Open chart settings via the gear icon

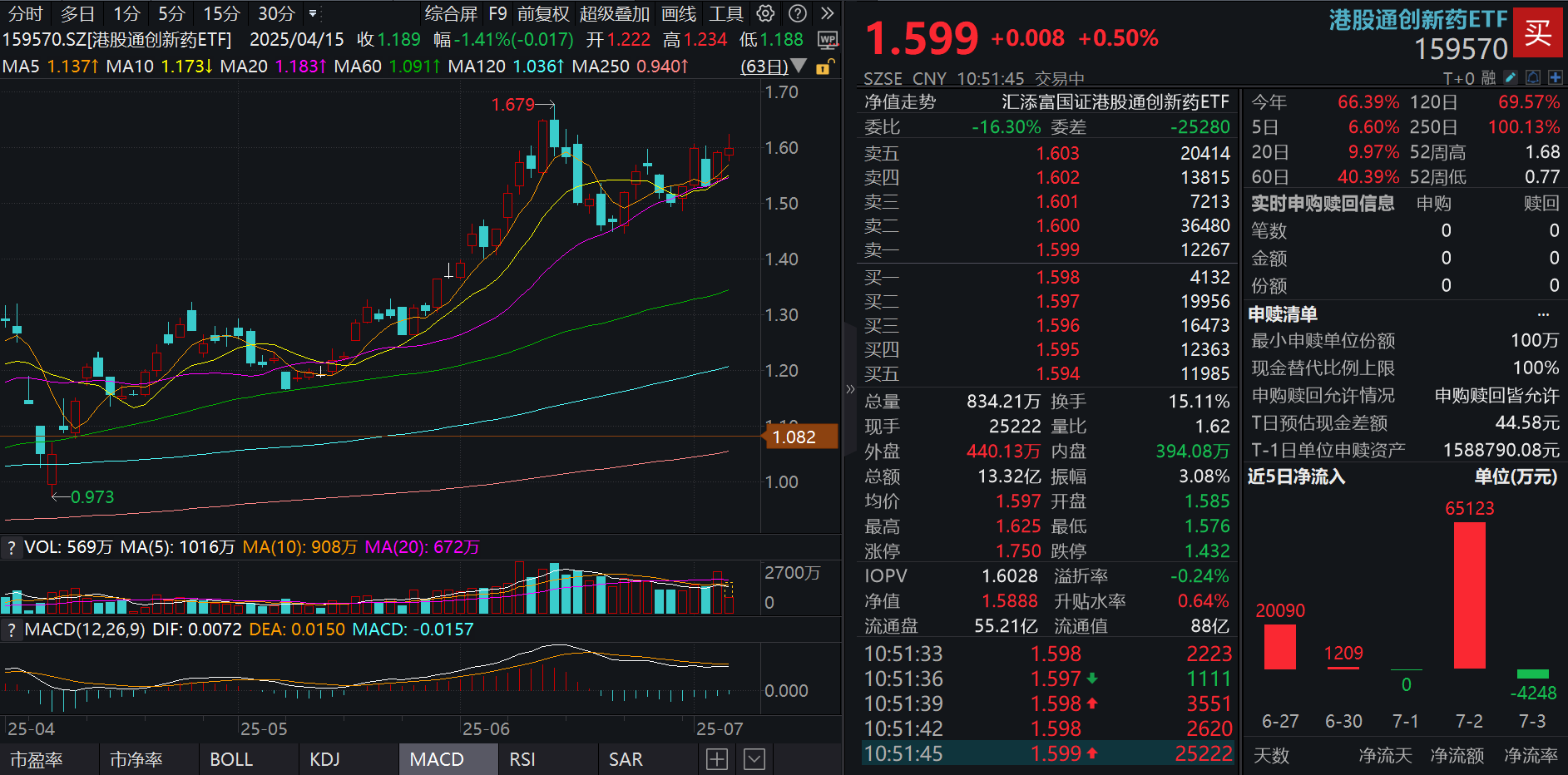[x=765, y=13]
